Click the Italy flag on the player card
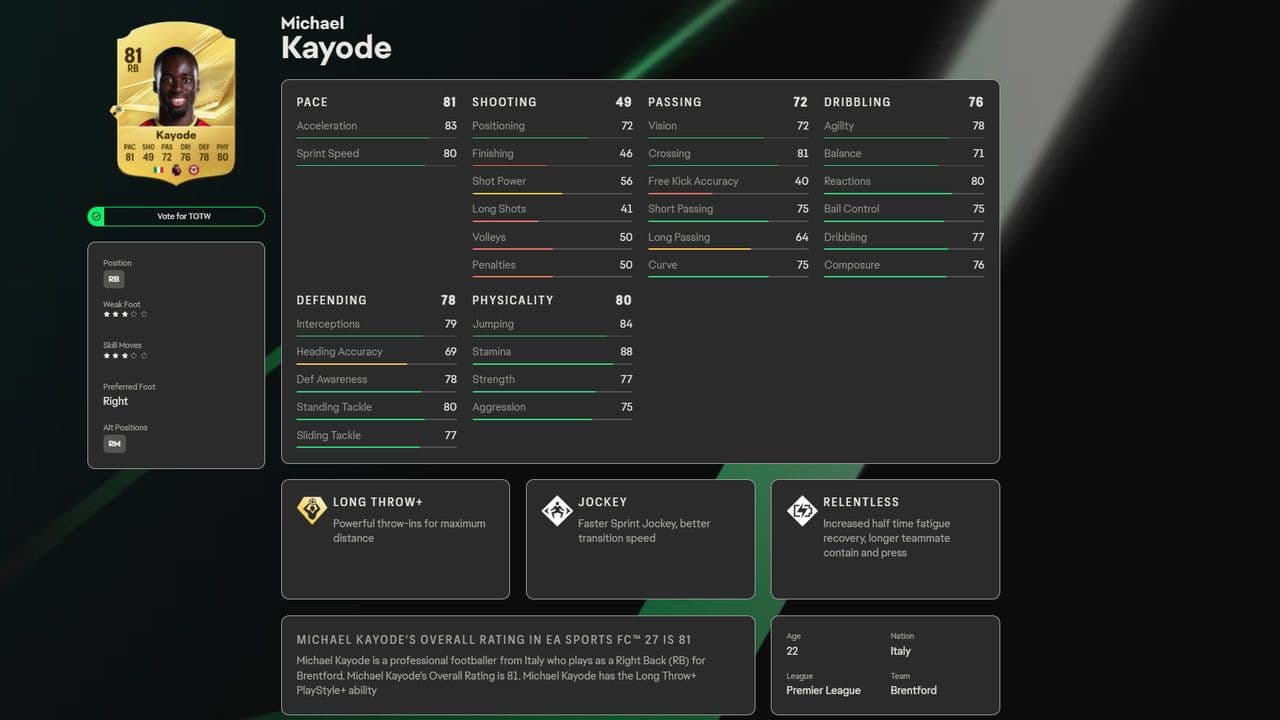1280x720 pixels. [x=158, y=170]
